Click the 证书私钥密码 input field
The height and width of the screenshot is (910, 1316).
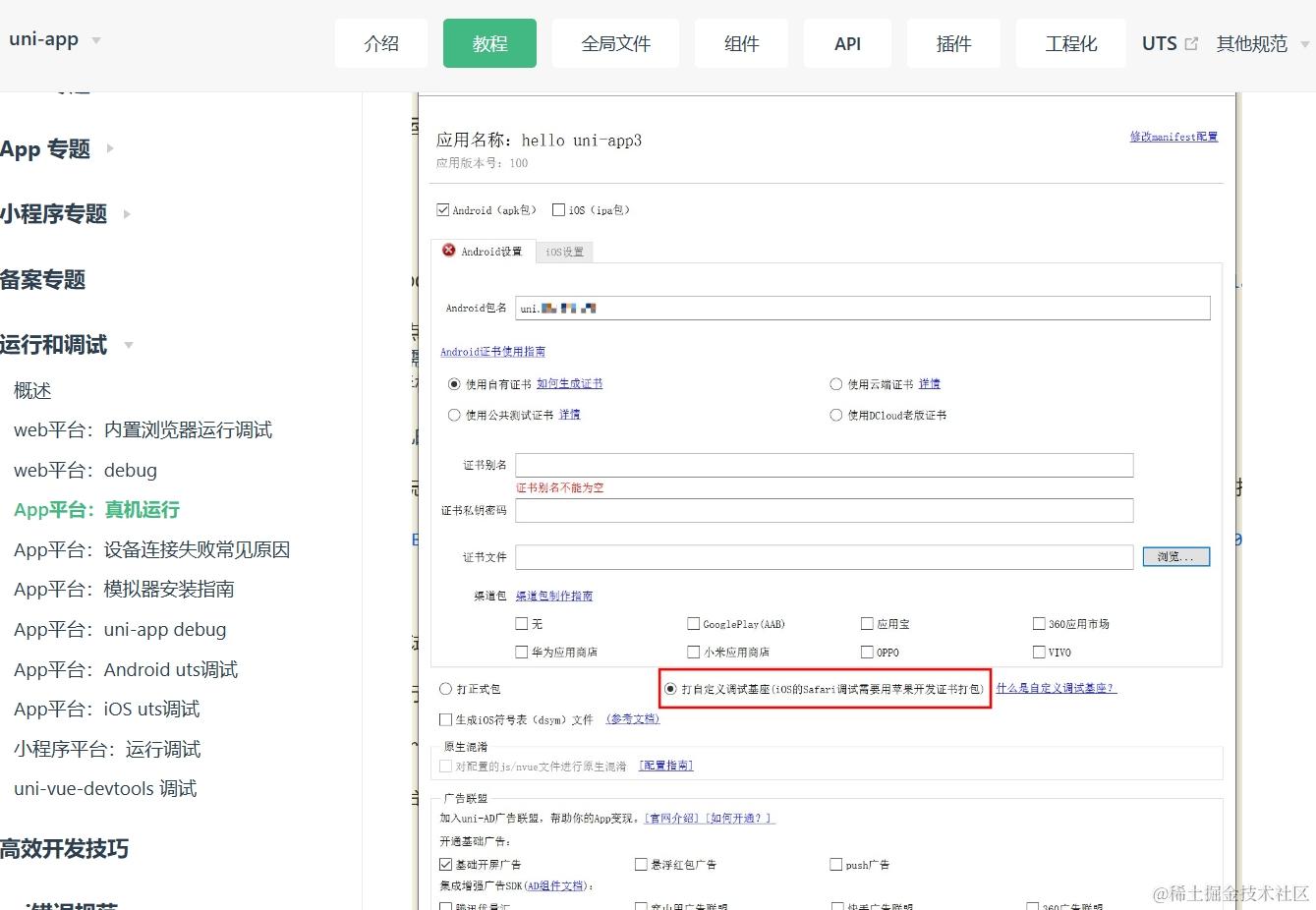[825, 511]
